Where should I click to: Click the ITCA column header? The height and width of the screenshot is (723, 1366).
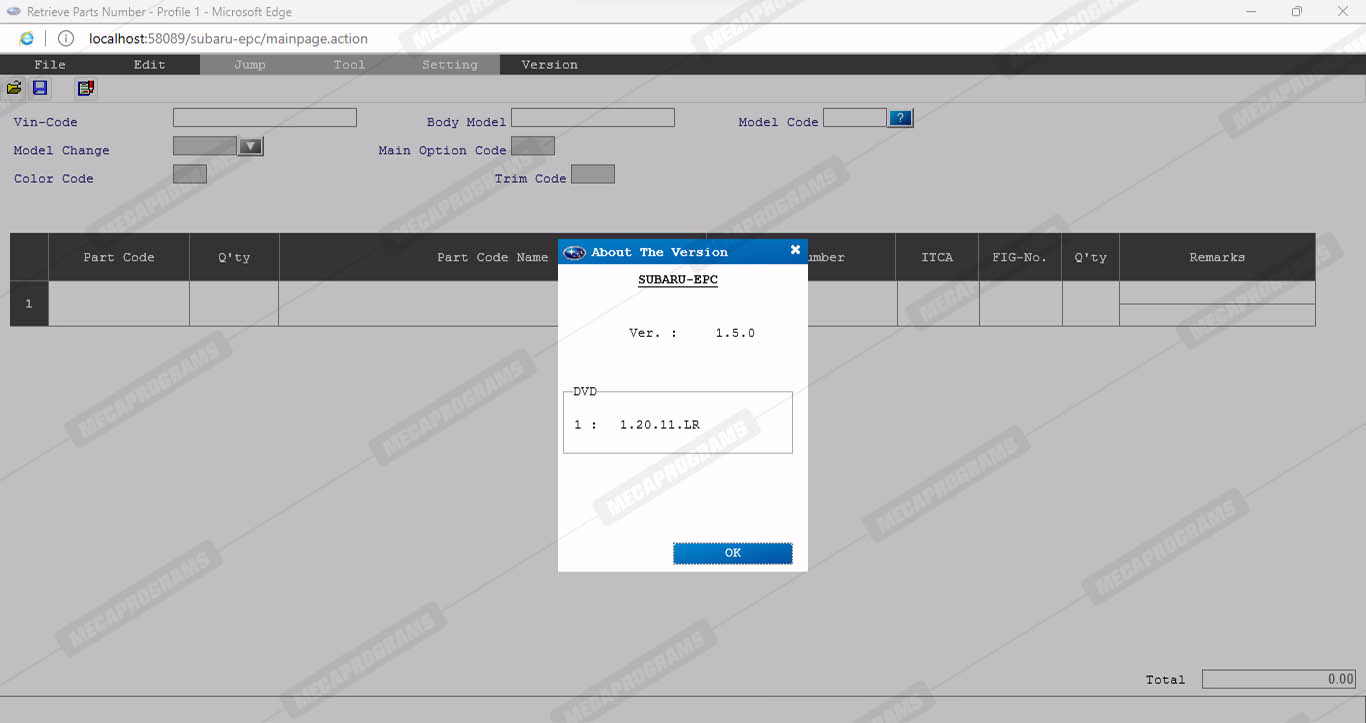point(937,257)
